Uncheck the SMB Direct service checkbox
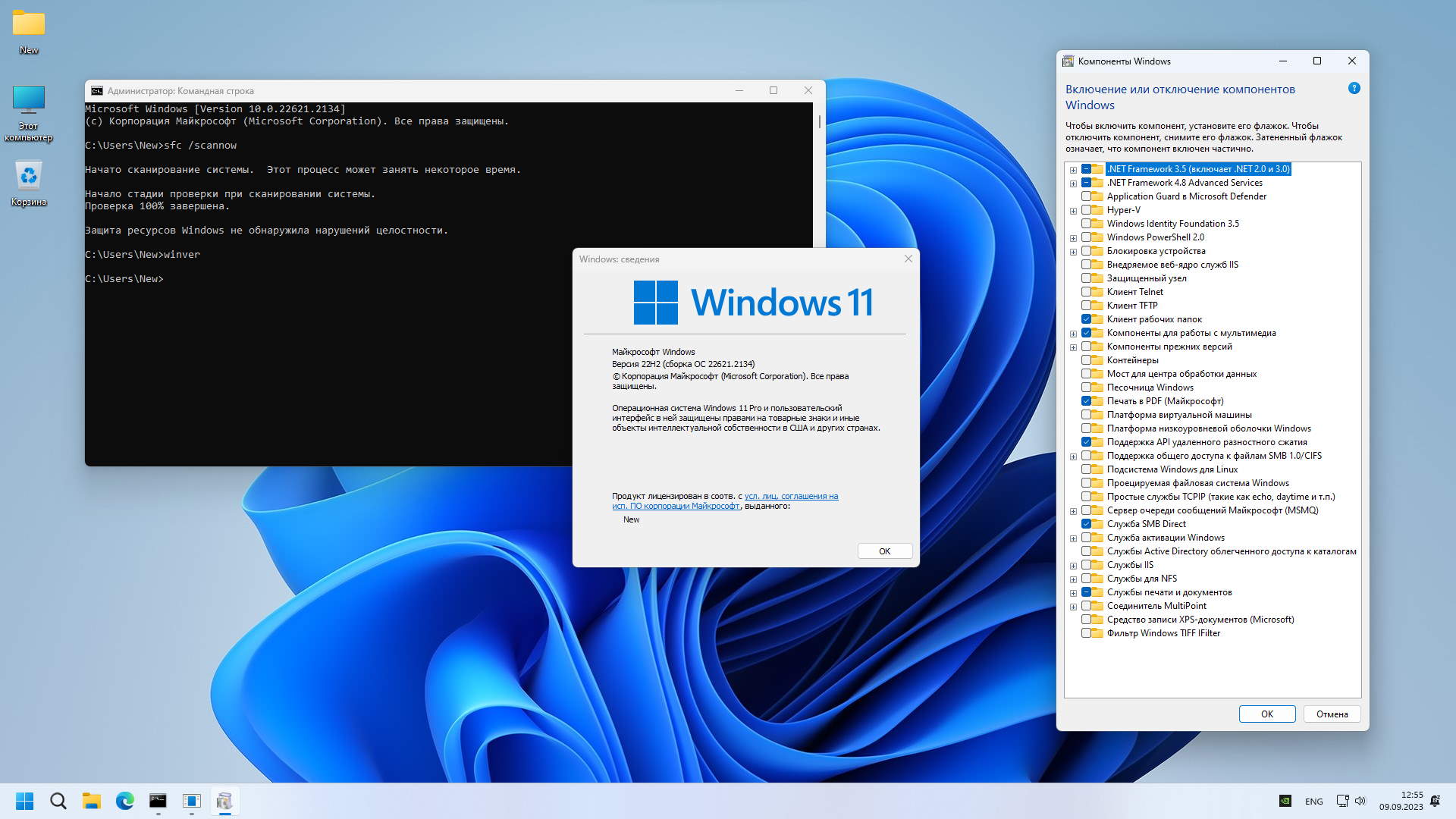The width and height of the screenshot is (1456, 819). click(x=1086, y=524)
